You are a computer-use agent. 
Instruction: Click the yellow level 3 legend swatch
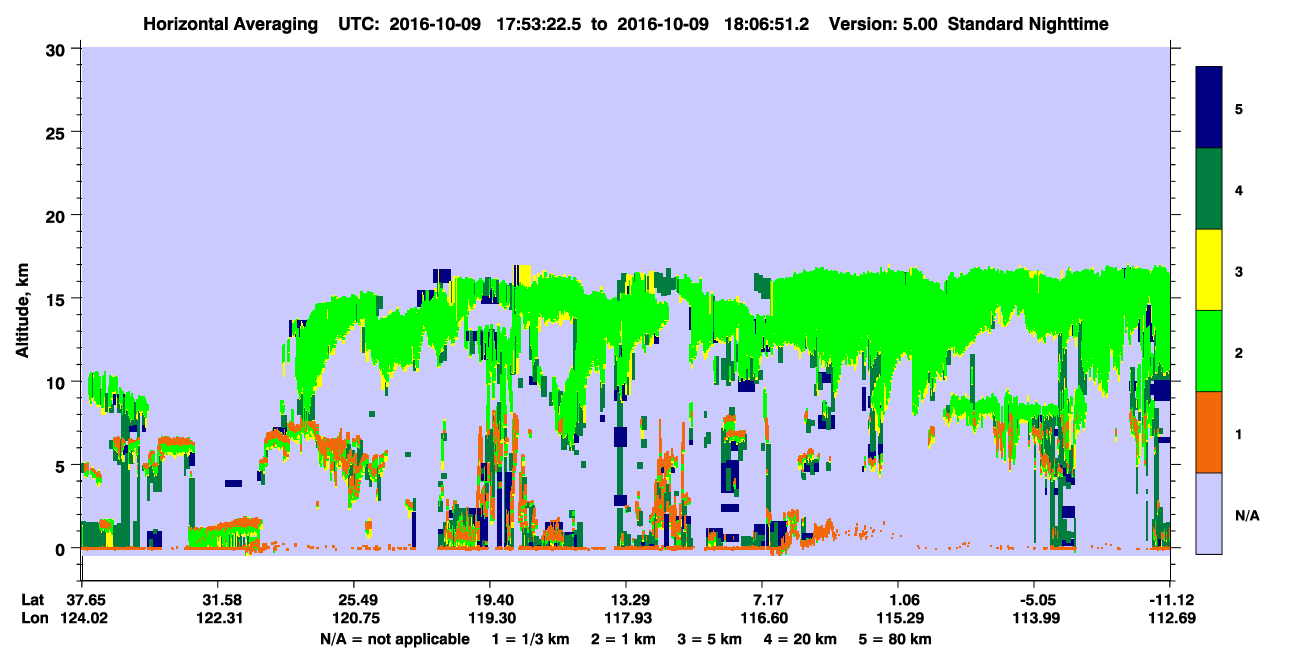pos(1210,270)
